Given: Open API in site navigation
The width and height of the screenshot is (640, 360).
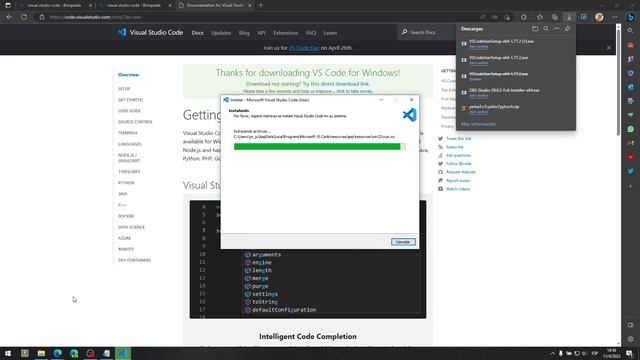Looking at the screenshot, I should (262, 33).
